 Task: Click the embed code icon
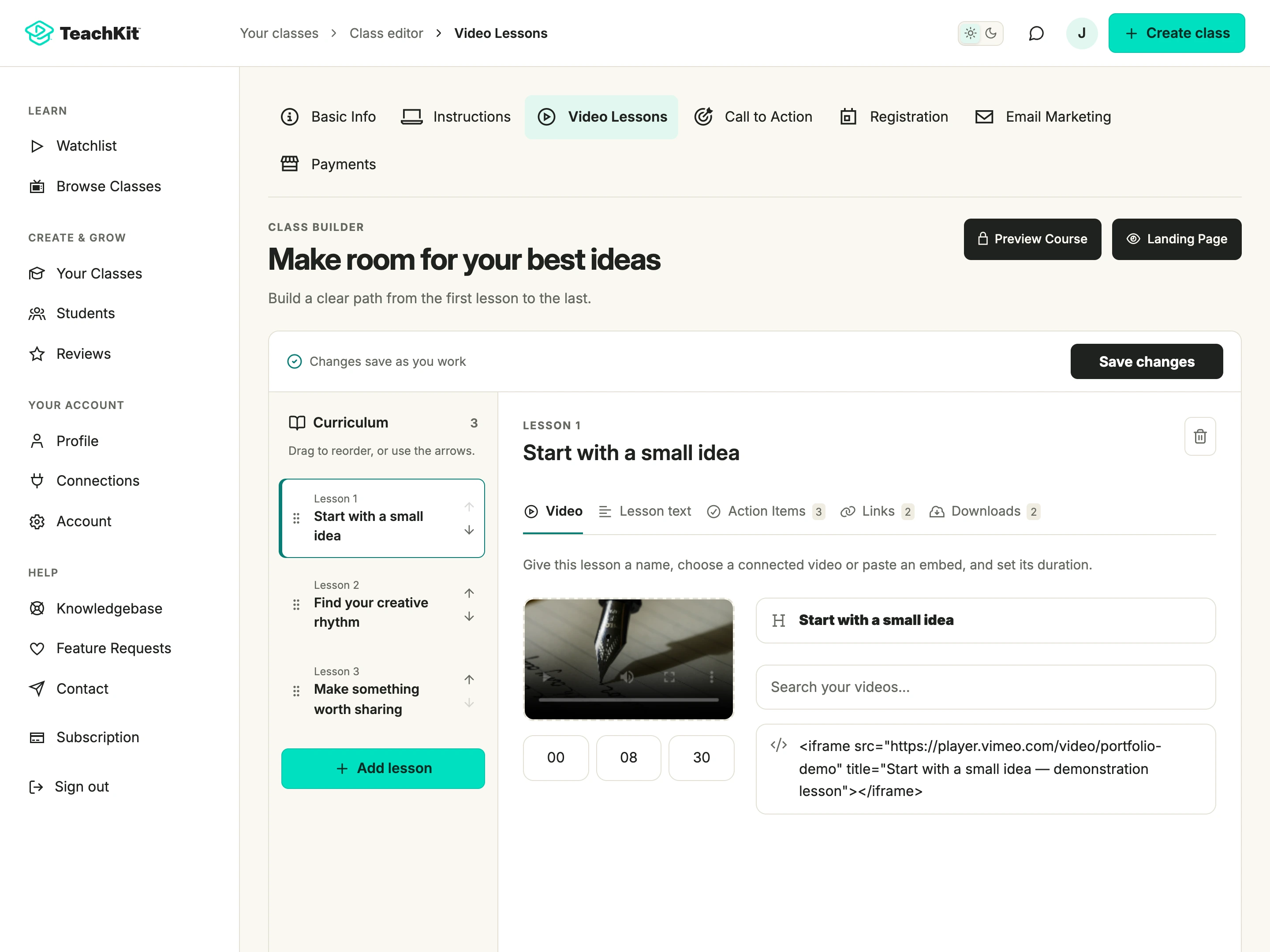point(778,745)
